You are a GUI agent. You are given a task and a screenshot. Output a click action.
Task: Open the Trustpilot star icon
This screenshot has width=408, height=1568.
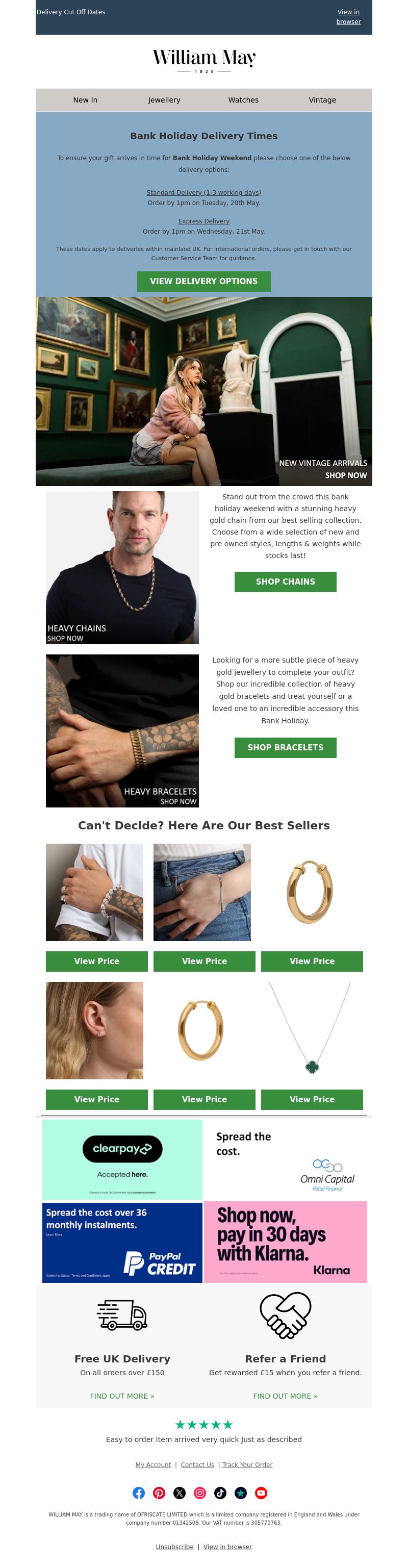241,1493
